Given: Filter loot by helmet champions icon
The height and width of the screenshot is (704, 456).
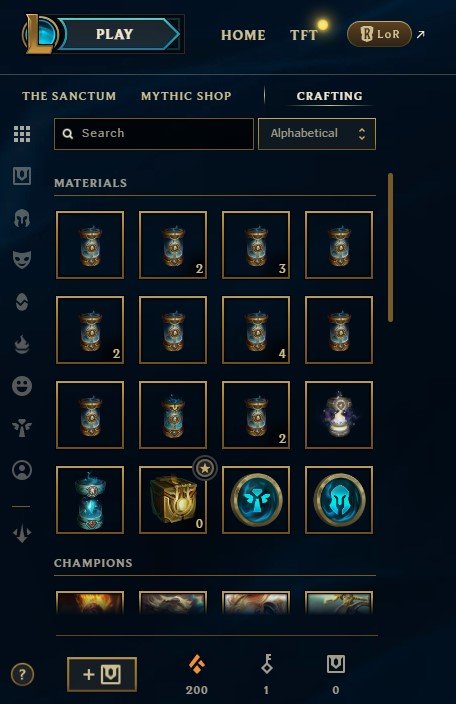Looking at the screenshot, I should 22,219.
